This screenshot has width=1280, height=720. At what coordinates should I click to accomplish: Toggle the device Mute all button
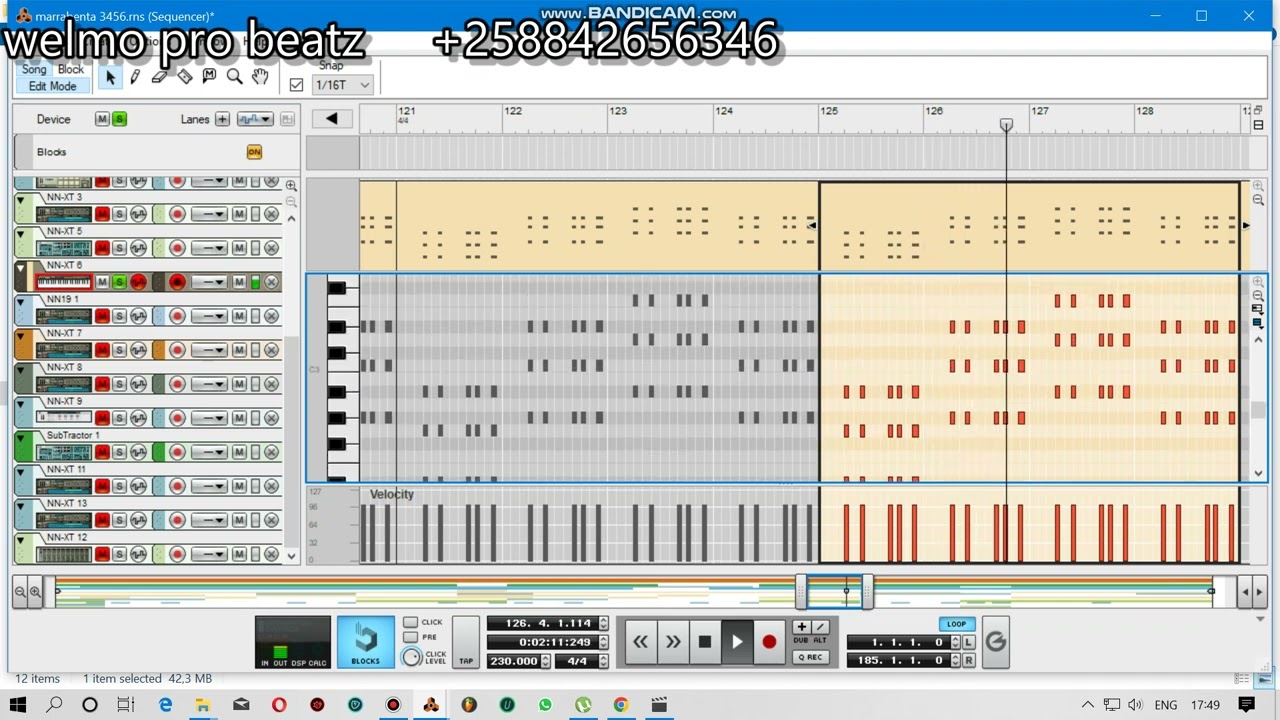102,119
